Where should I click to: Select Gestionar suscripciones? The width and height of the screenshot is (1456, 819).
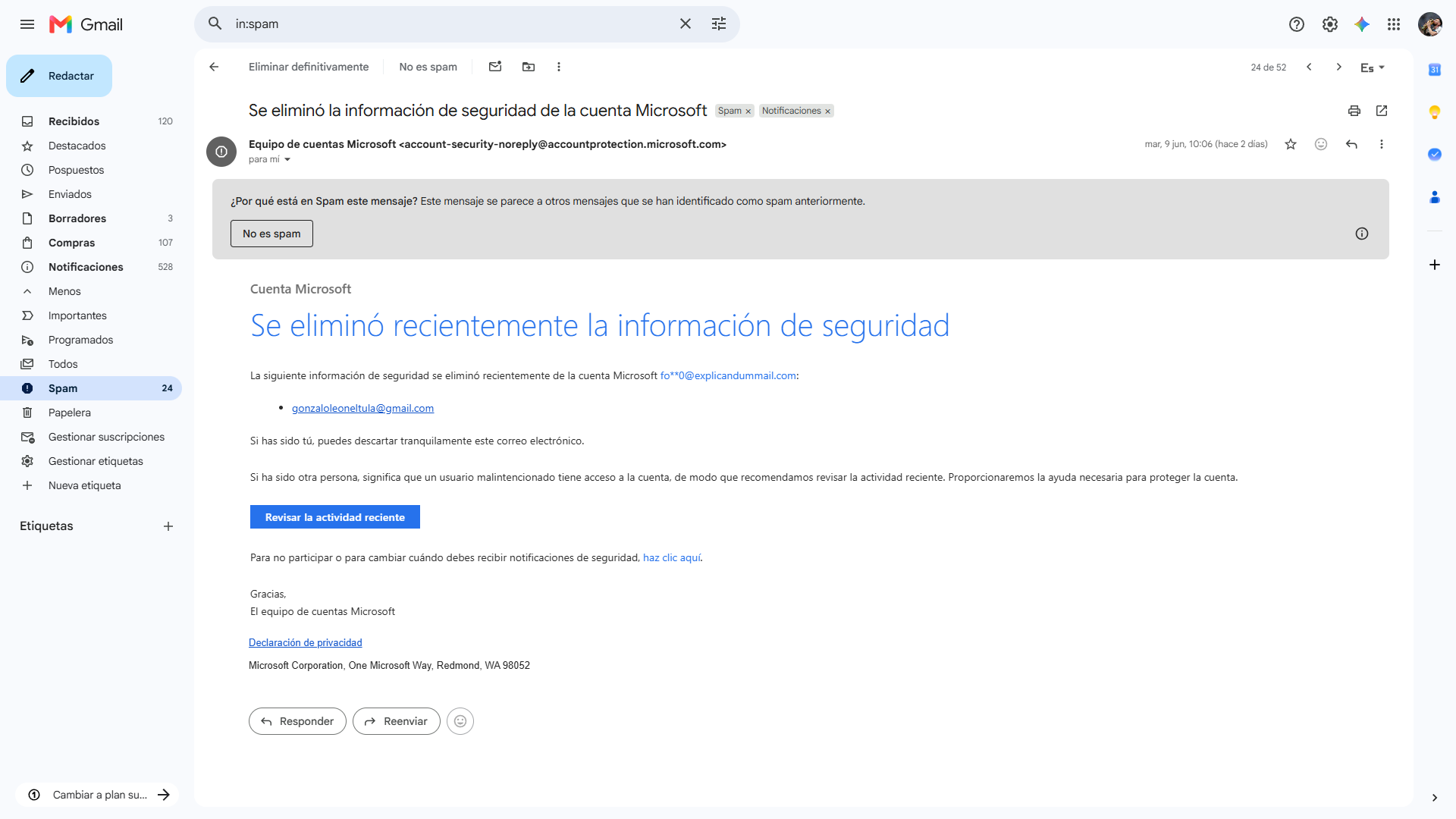91,437
